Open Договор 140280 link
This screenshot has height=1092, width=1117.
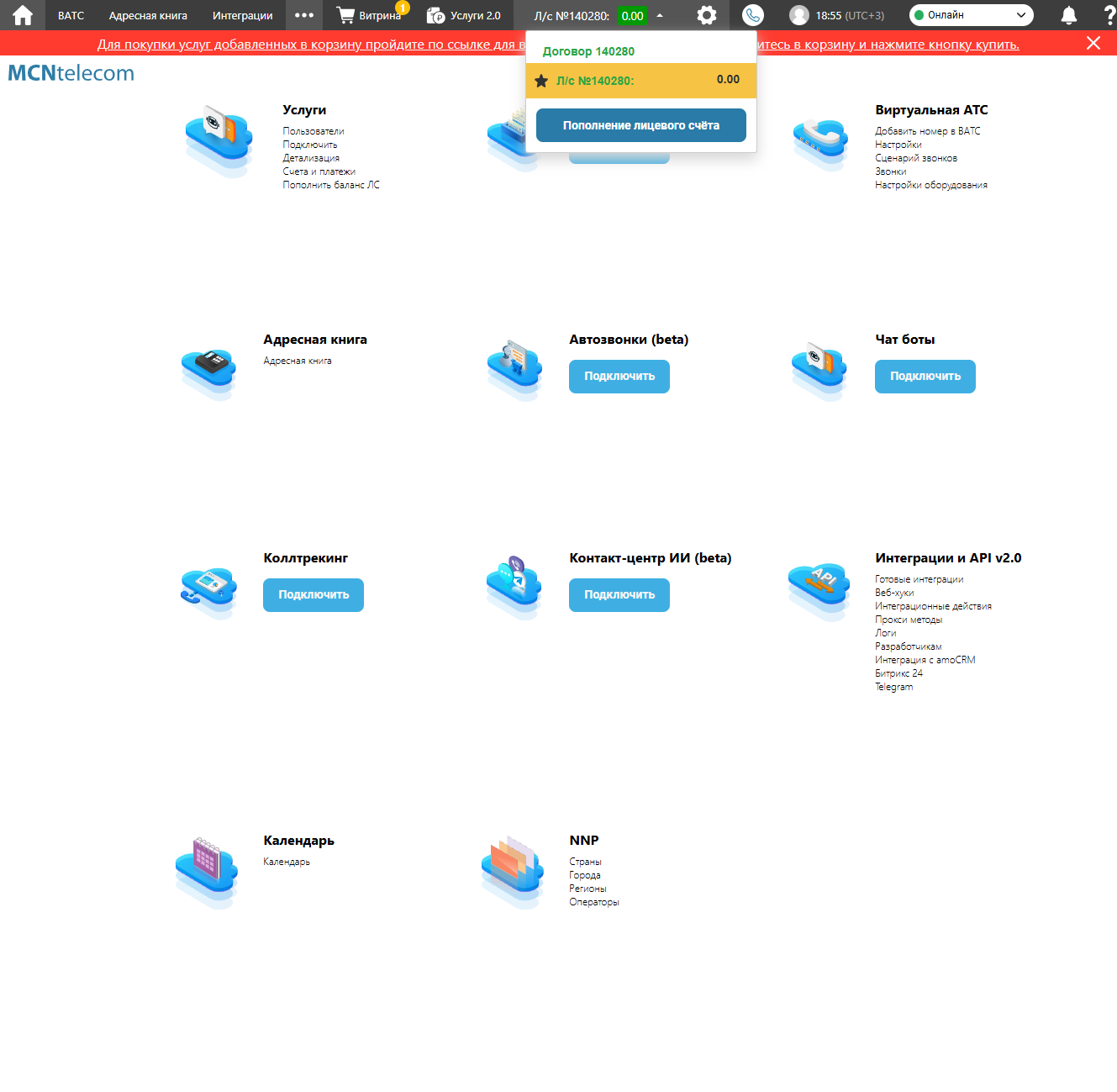[x=588, y=51]
